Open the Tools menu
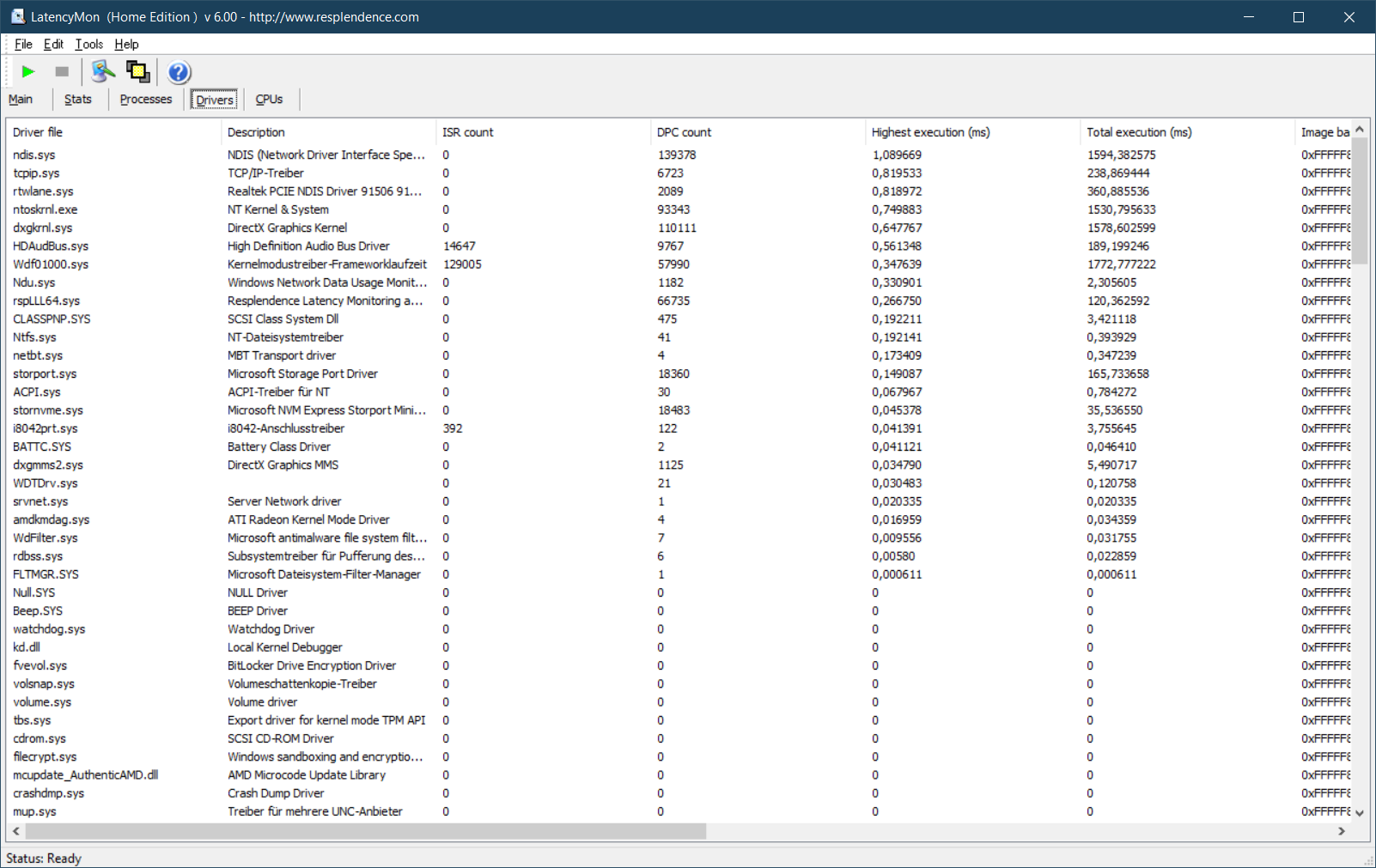 point(88,45)
